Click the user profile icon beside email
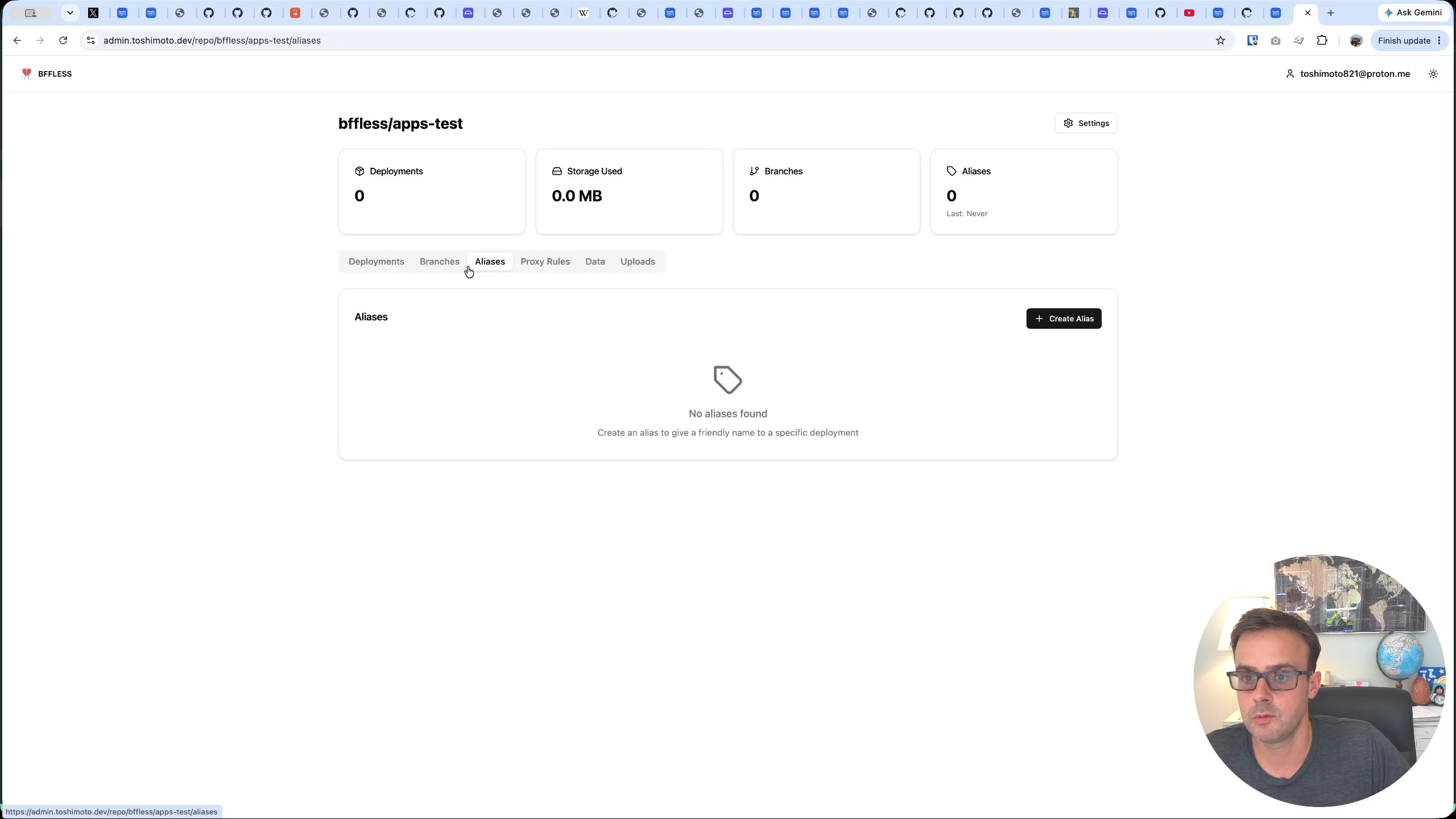 click(x=1290, y=74)
